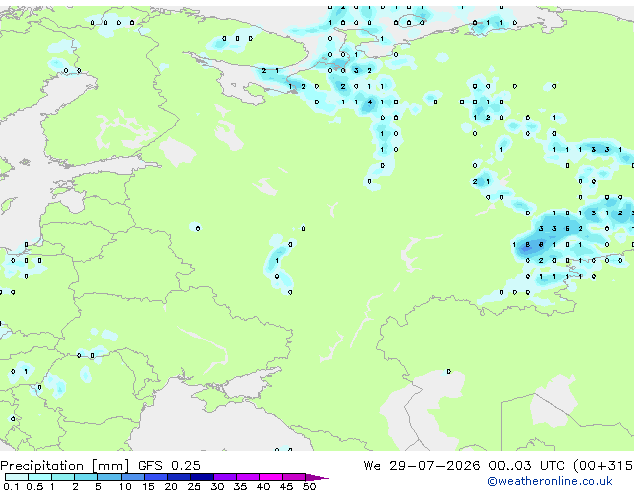
Task: Click the "8" value in dark blue cell
Action: click(x=528, y=245)
